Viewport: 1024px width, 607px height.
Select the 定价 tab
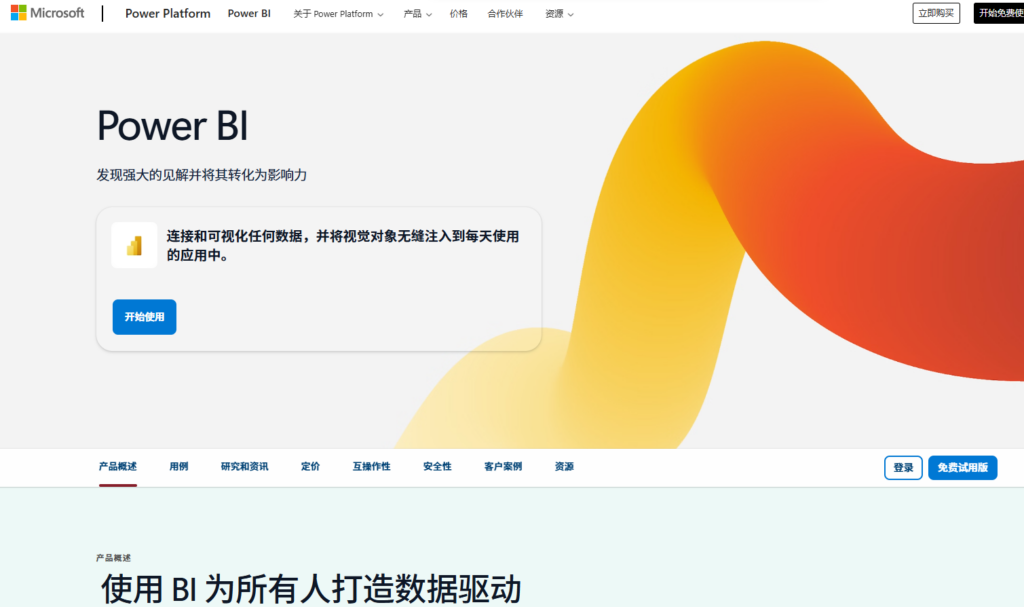click(x=309, y=466)
